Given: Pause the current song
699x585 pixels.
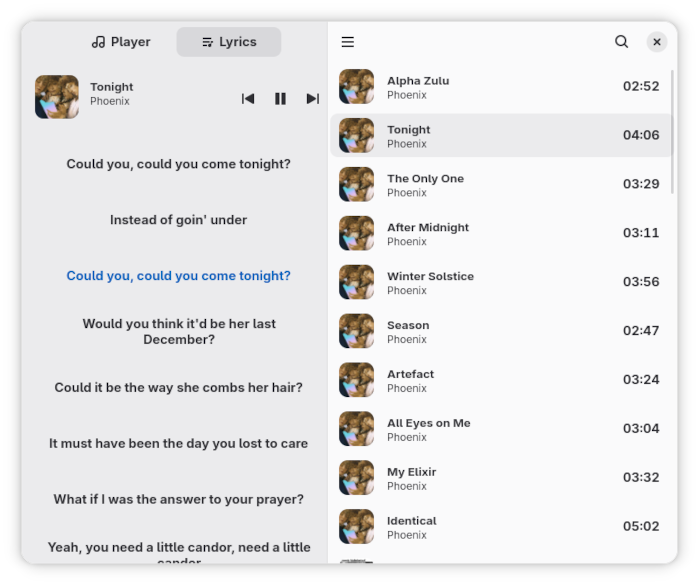Looking at the screenshot, I should [x=280, y=99].
